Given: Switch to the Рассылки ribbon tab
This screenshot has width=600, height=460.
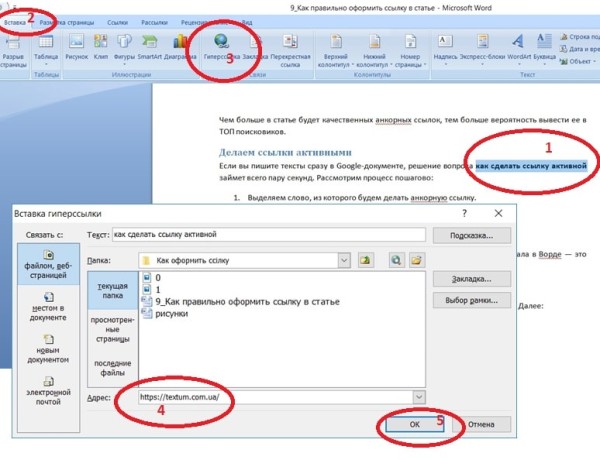Looking at the screenshot, I should point(154,23).
